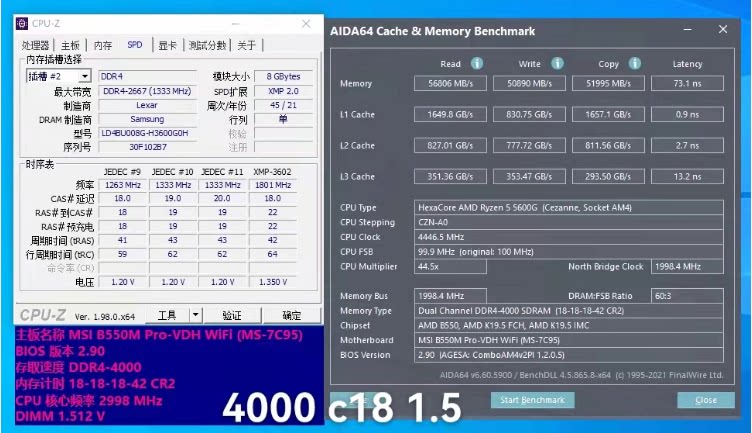Open the 处理器 tab in CPU-Z
Screen dimensions: 752x433
pos(35,46)
